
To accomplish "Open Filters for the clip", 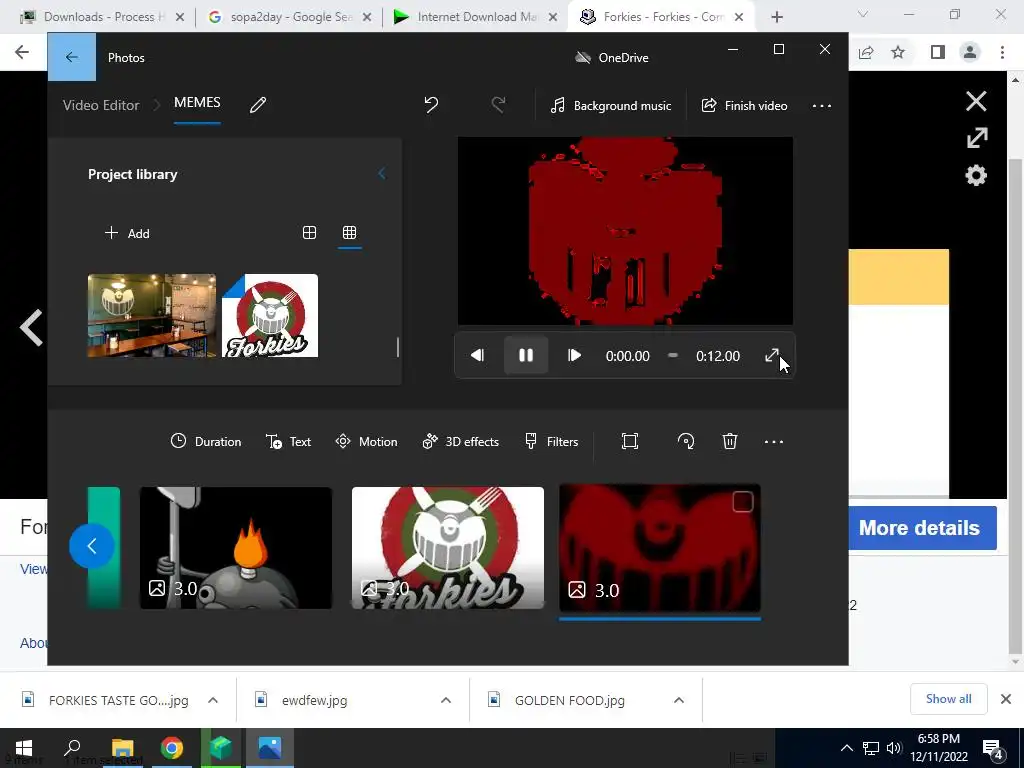I will (552, 441).
